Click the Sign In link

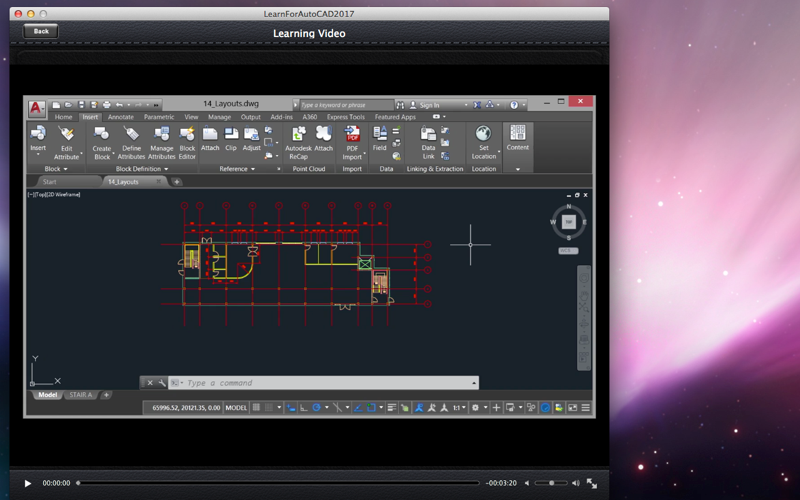pyautogui.click(x=429, y=105)
